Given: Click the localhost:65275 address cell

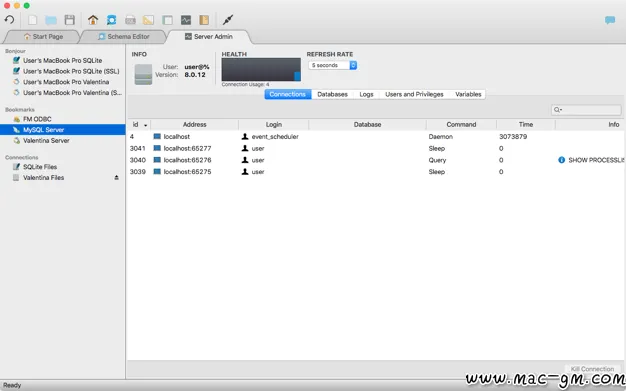Looking at the screenshot, I should pos(187,172).
